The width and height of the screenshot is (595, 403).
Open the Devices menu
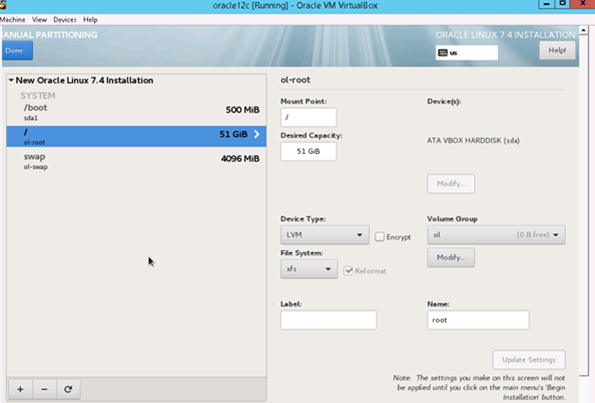click(65, 20)
